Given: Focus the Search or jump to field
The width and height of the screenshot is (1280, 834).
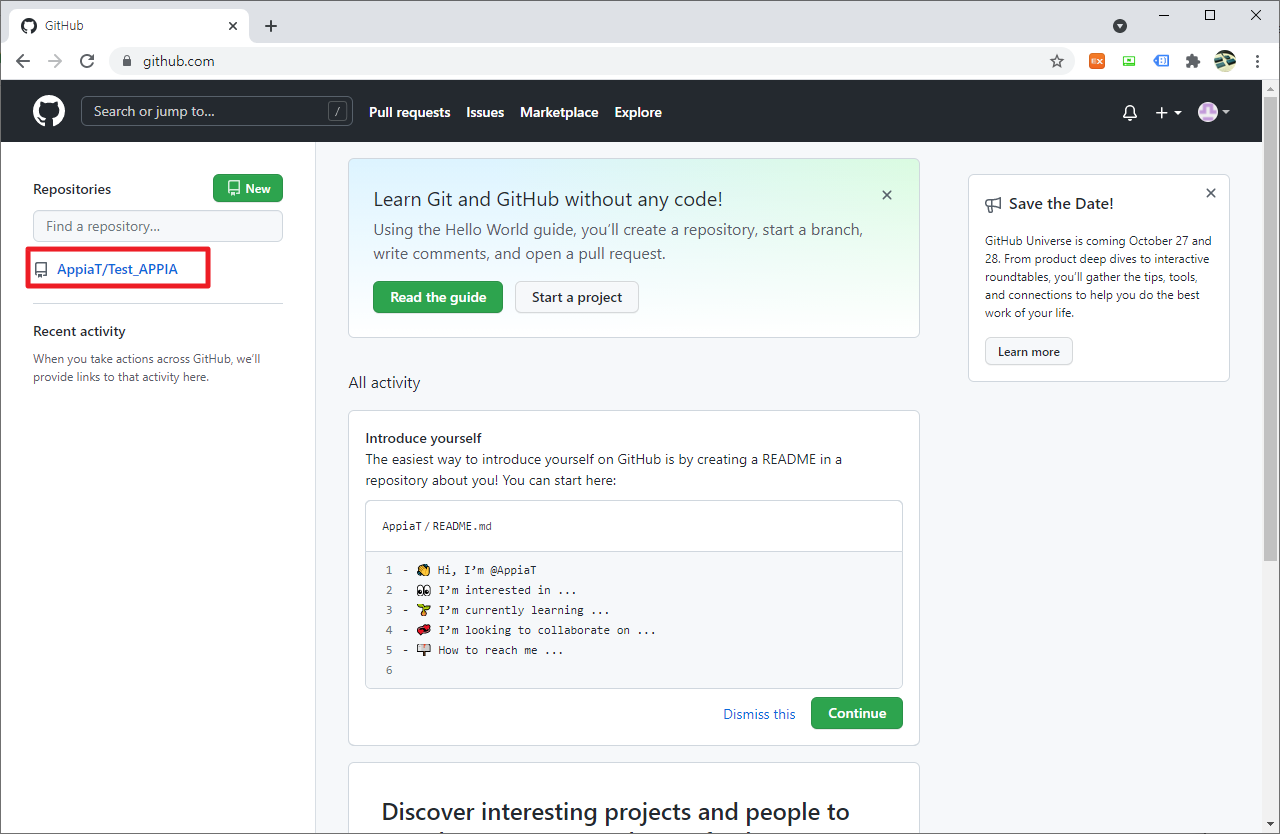Looking at the screenshot, I should 216,111.
